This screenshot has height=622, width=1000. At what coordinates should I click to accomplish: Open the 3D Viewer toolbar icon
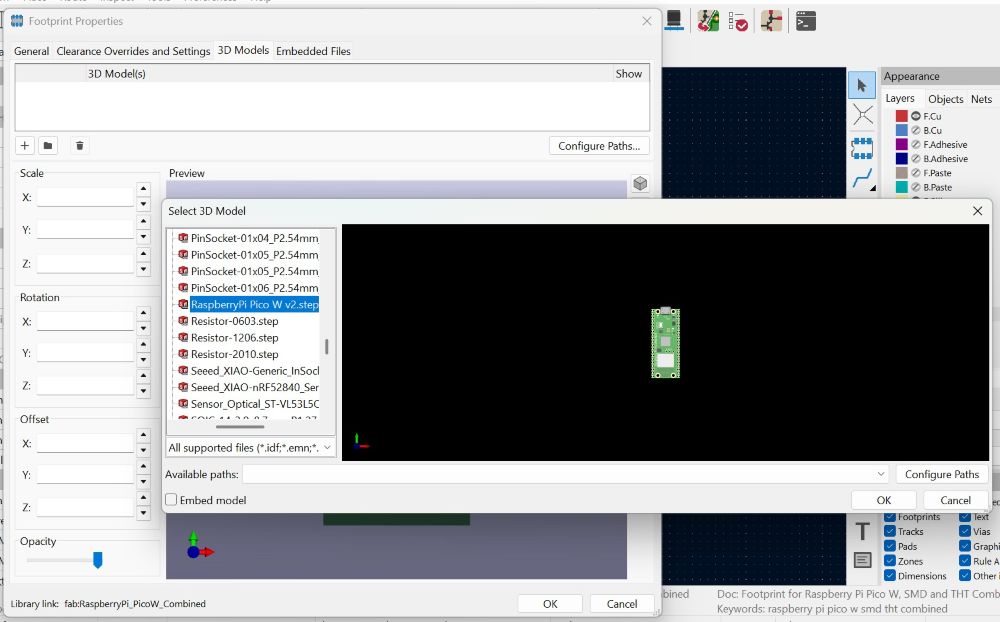[x=674, y=21]
